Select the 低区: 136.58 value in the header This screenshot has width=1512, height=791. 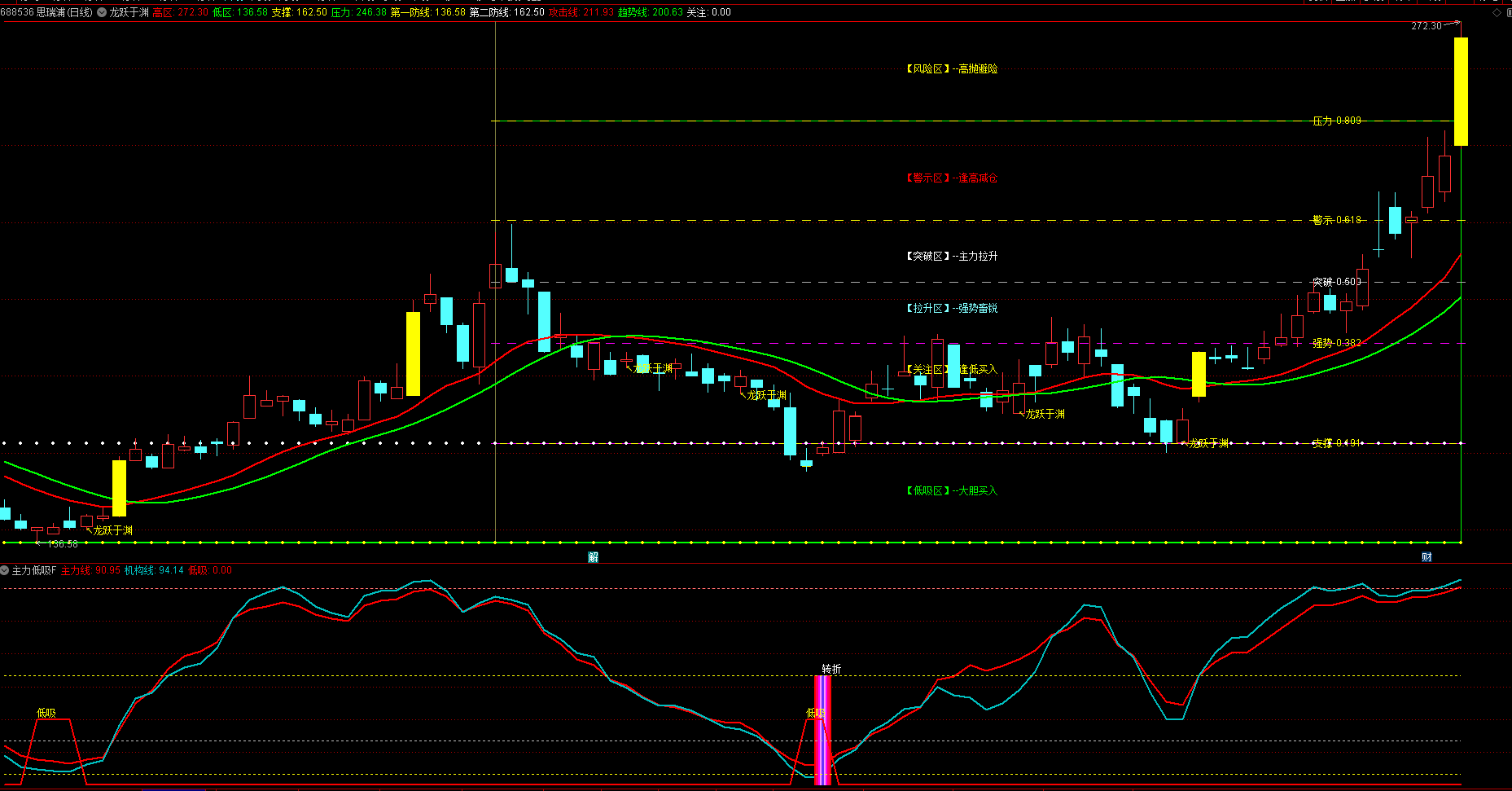pyautogui.click(x=240, y=12)
